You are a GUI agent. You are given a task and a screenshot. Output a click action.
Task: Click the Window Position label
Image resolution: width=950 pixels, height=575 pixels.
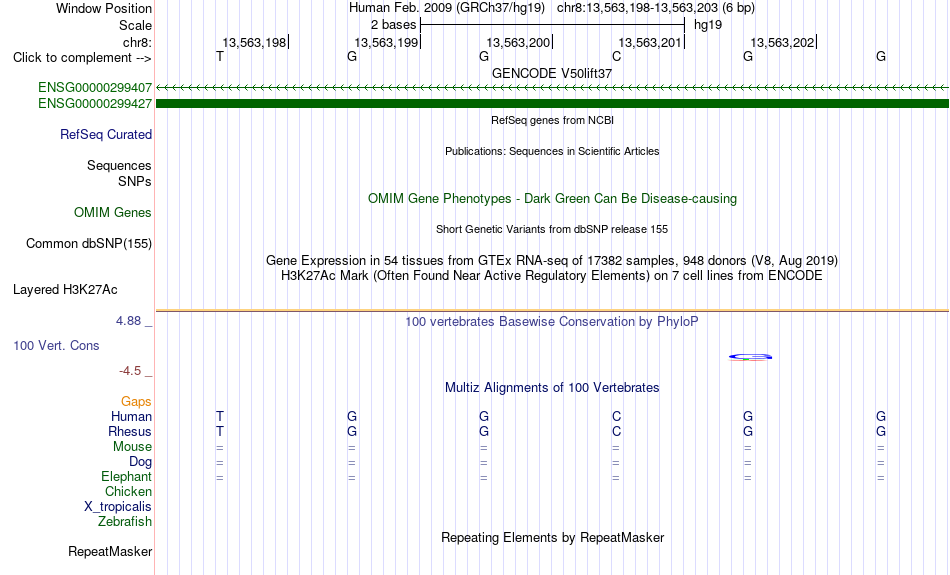(104, 8)
